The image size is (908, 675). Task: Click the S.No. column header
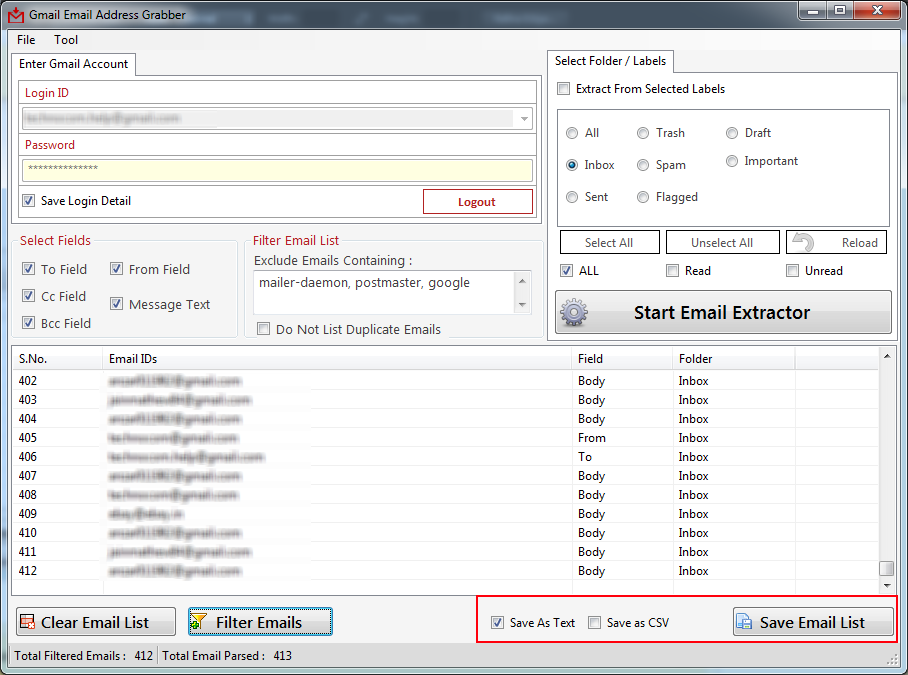(57, 359)
